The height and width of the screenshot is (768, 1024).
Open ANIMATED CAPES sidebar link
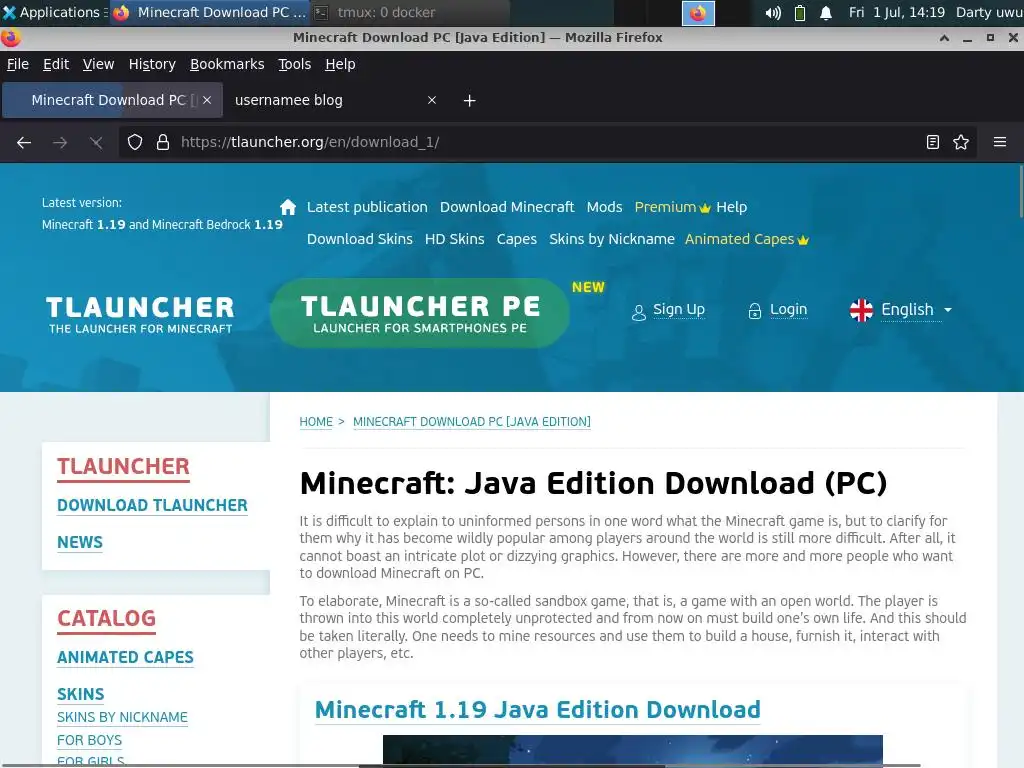125,658
